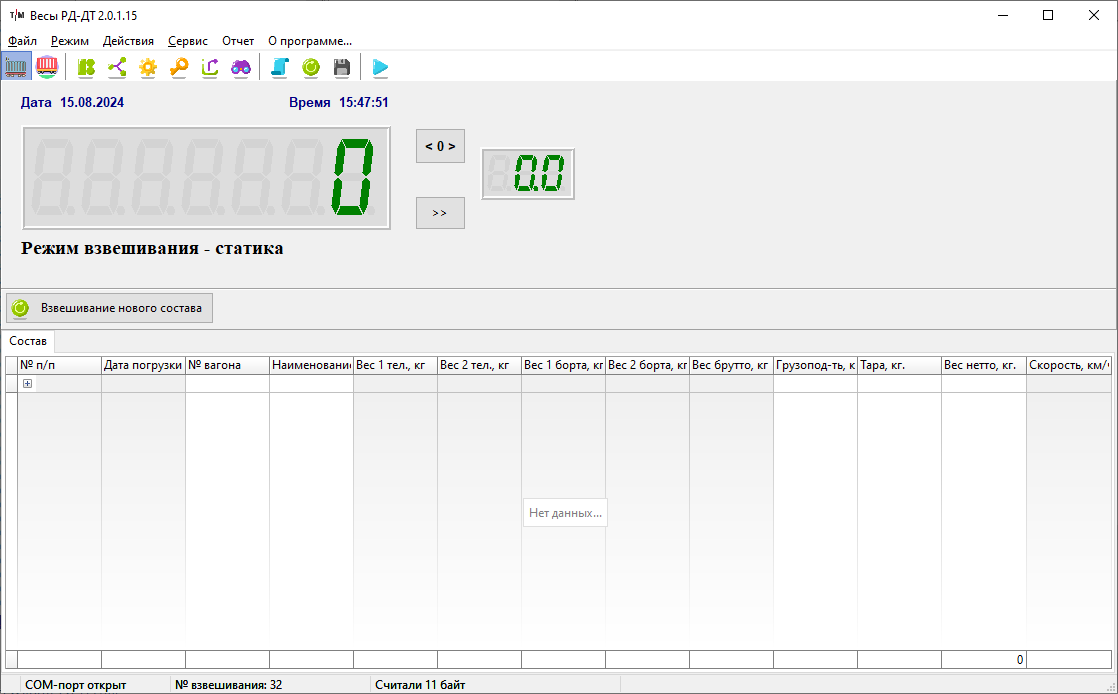Click the Взвешивание нового состава button
The height and width of the screenshot is (694, 1118).
[110, 308]
